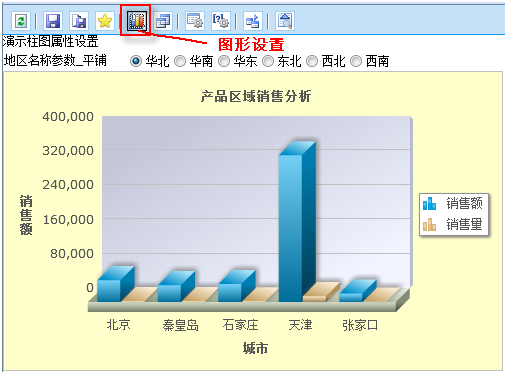Open the table settings gear icon
Viewport: 507px width, 374px height.
195,21
